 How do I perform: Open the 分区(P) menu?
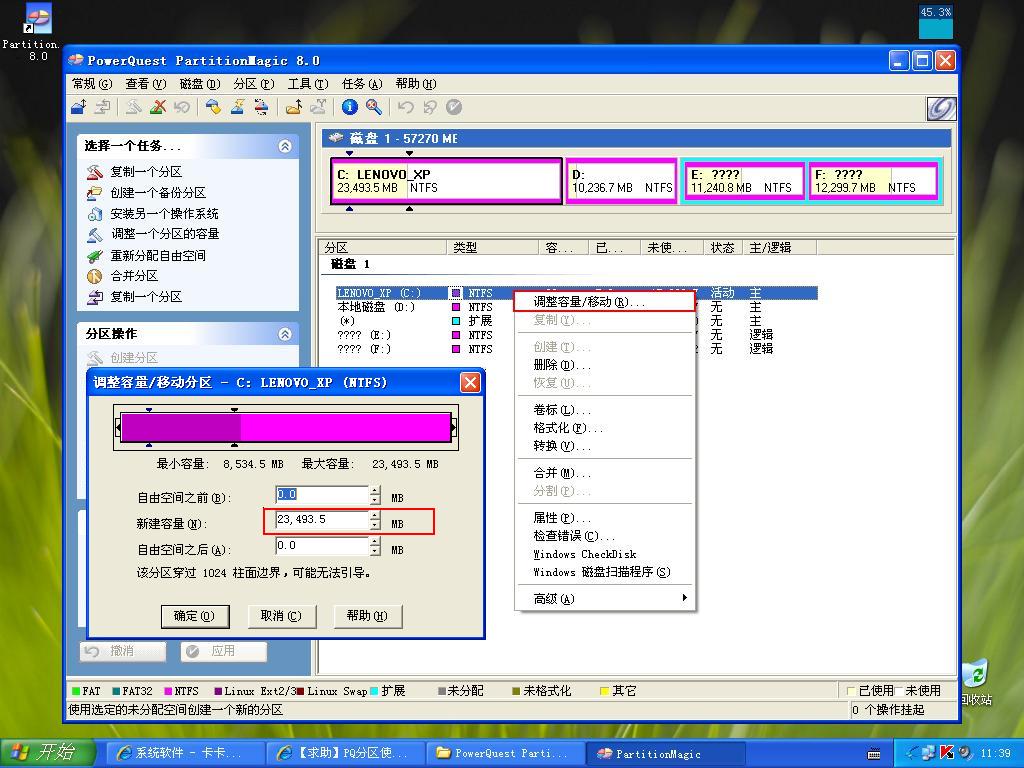[253, 84]
